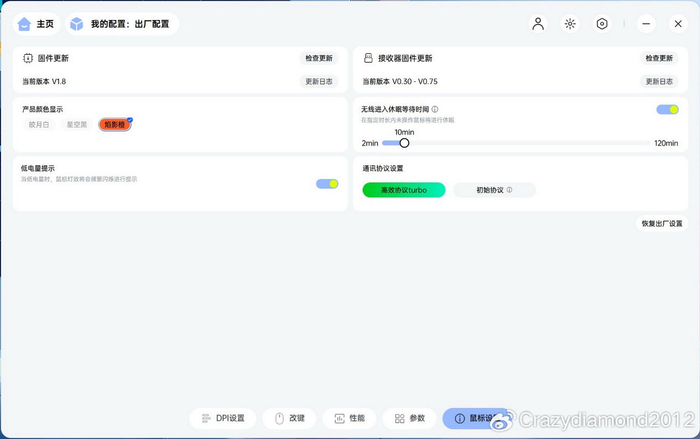Click 检查更新 for mouse firmware

click(x=319, y=58)
